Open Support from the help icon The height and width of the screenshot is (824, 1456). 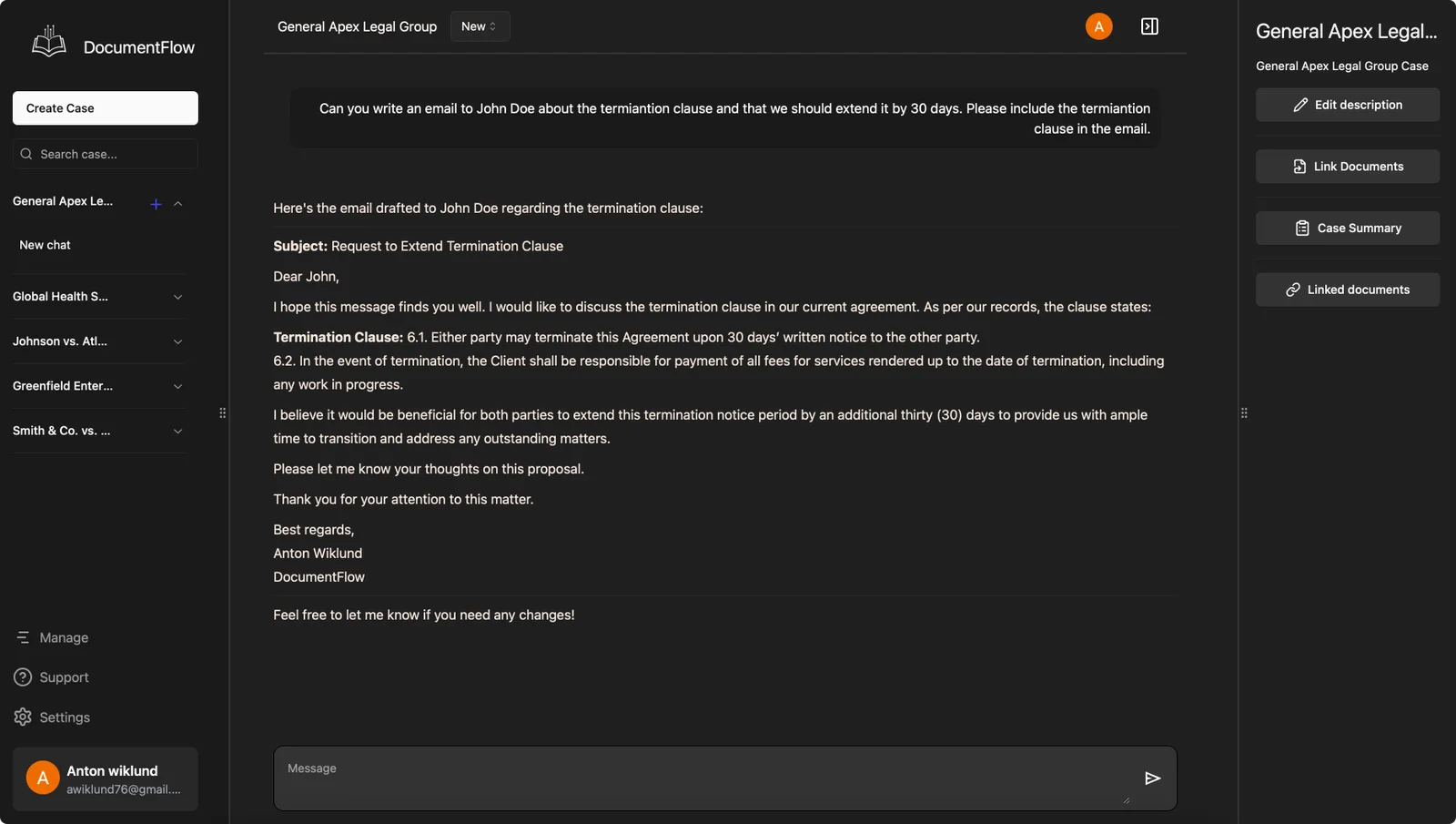click(x=23, y=677)
